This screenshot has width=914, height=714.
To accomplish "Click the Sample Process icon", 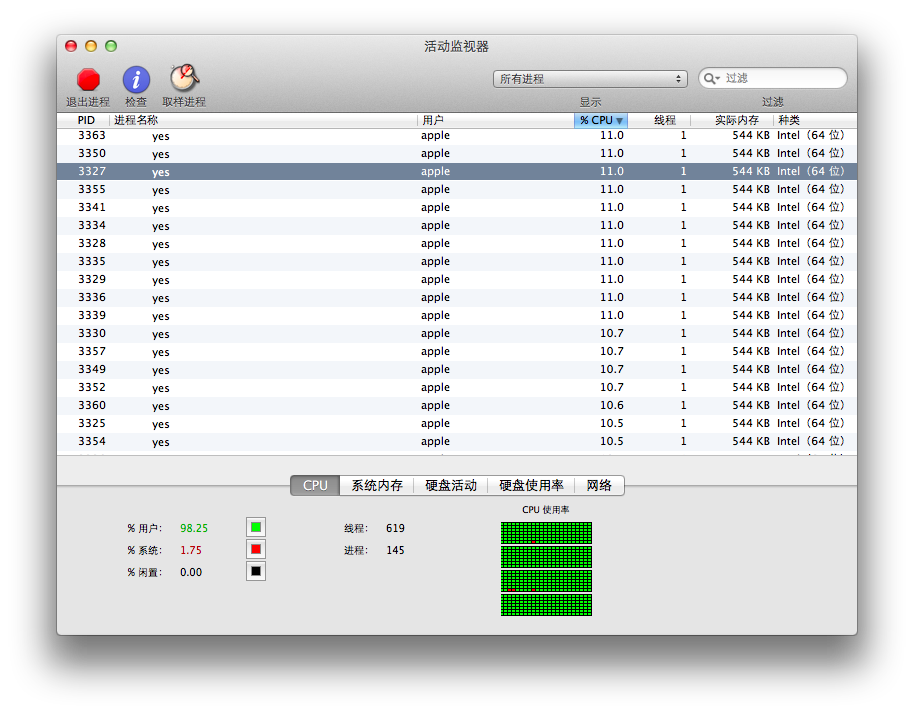I will (x=184, y=78).
